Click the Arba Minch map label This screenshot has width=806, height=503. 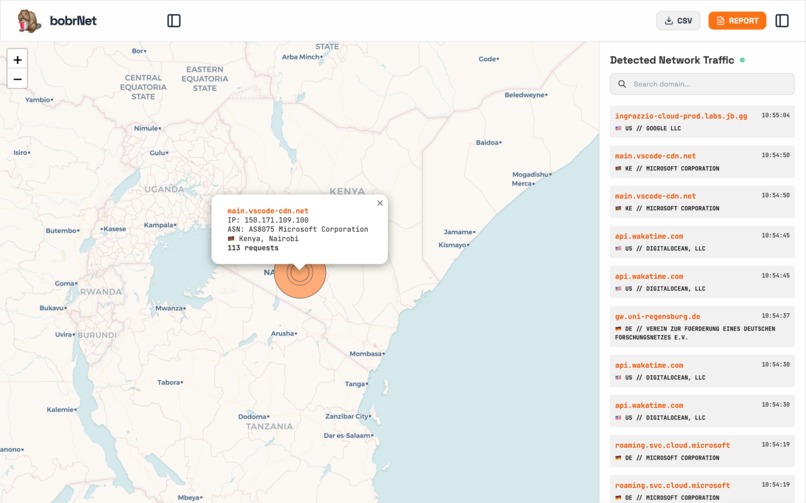[301, 57]
